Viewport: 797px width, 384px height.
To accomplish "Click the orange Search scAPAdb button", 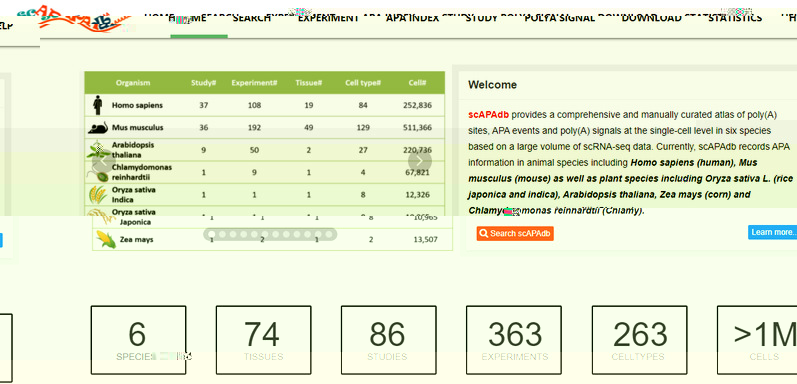I will [515, 233].
